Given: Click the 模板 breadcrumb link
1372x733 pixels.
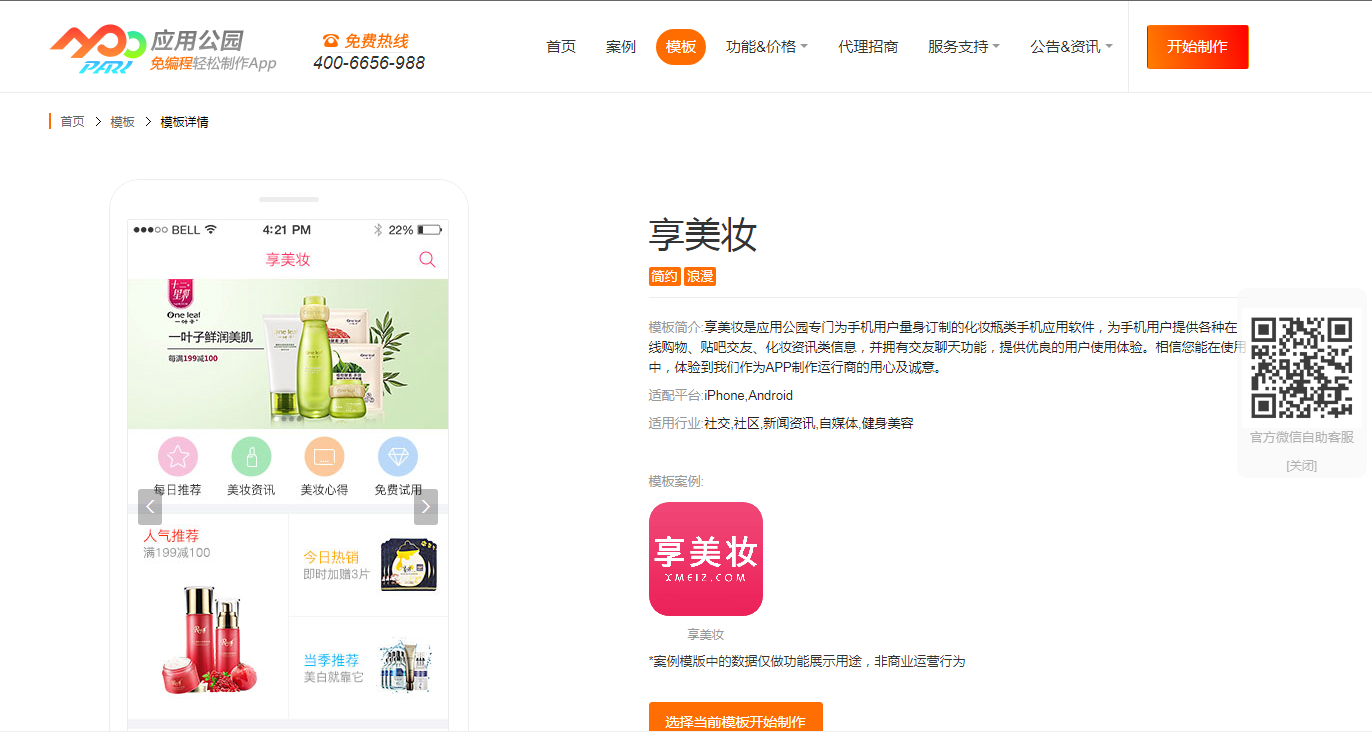Looking at the screenshot, I should pyautogui.click(x=122, y=122).
